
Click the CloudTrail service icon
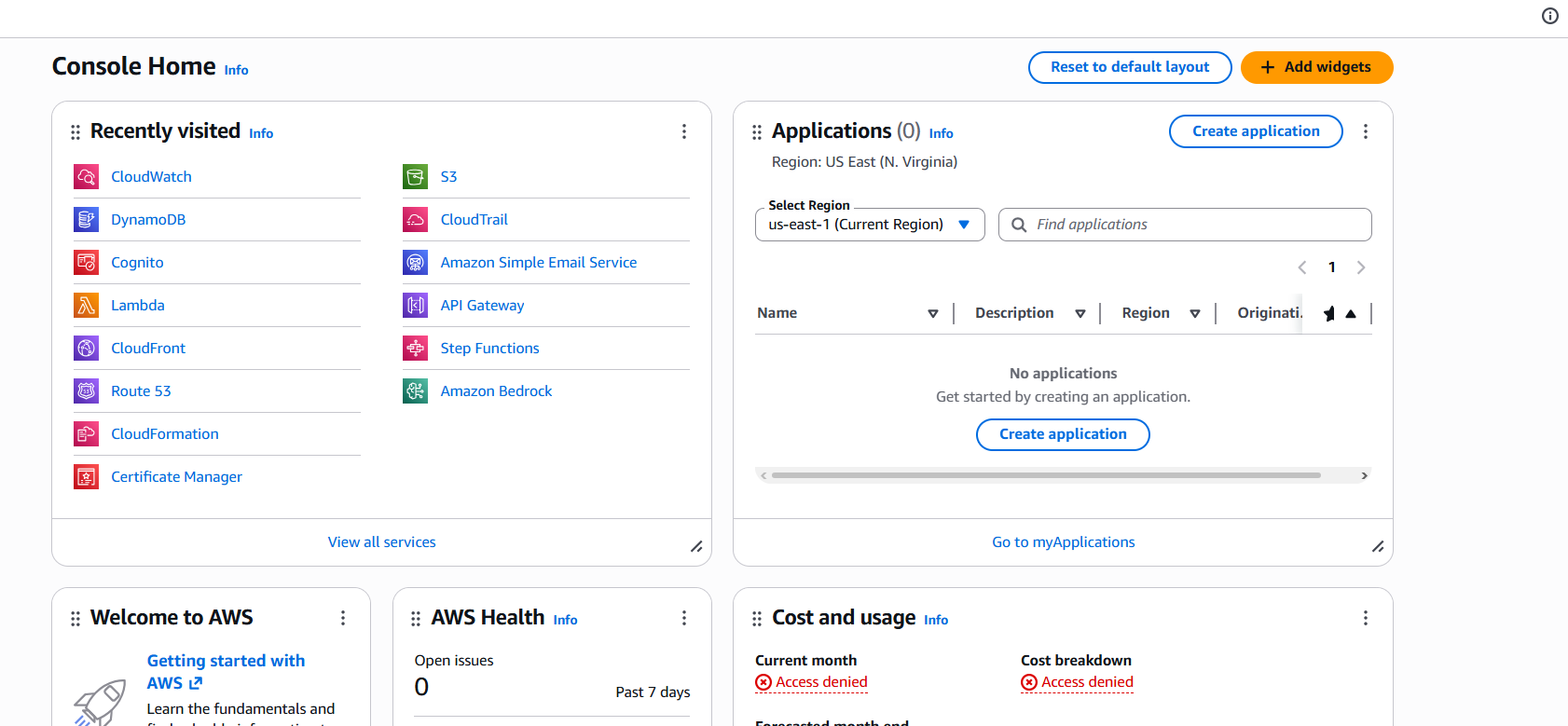pyautogui.click(x=415, y=219)
